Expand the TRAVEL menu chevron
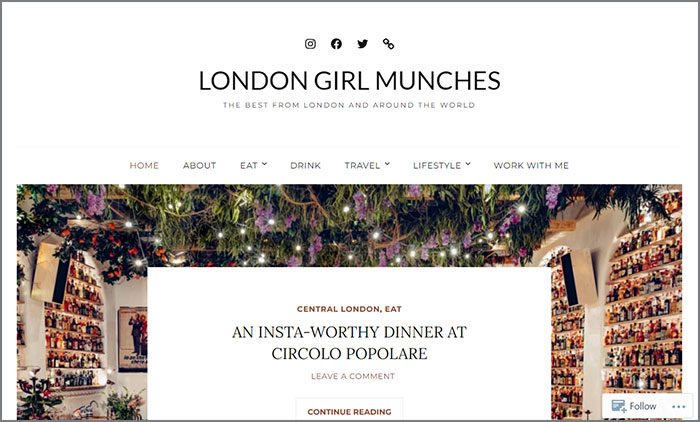 (387, 164)
